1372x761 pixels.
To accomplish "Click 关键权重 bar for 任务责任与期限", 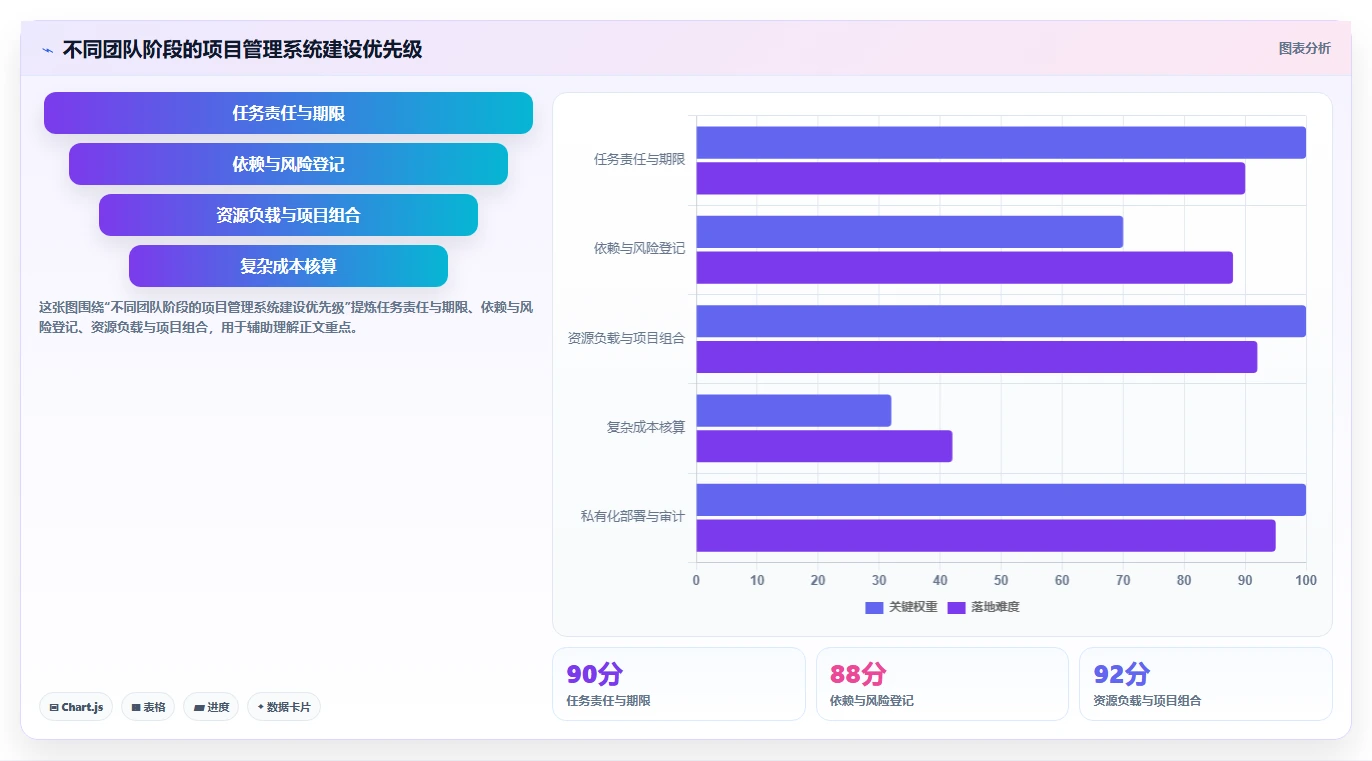I will tap(1001, 142).
